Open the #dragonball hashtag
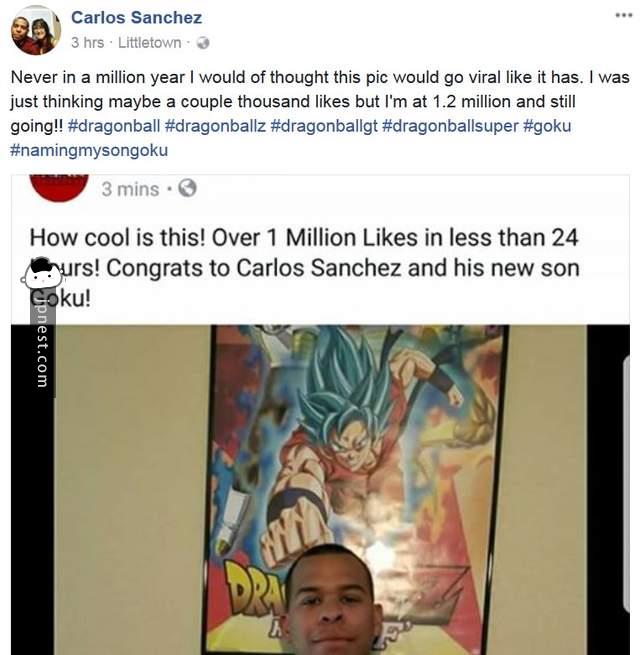 [114, 126]
